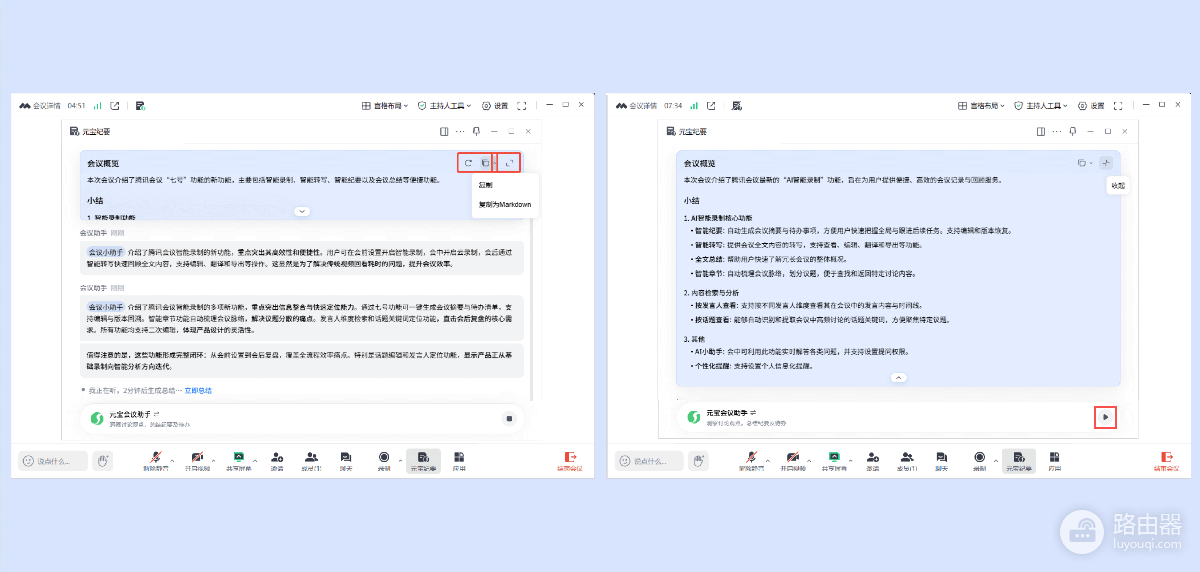Pin the left 元宝纪要 panel
The image size is (1200, 572).
pyautogui.click(x=476, y=131)
